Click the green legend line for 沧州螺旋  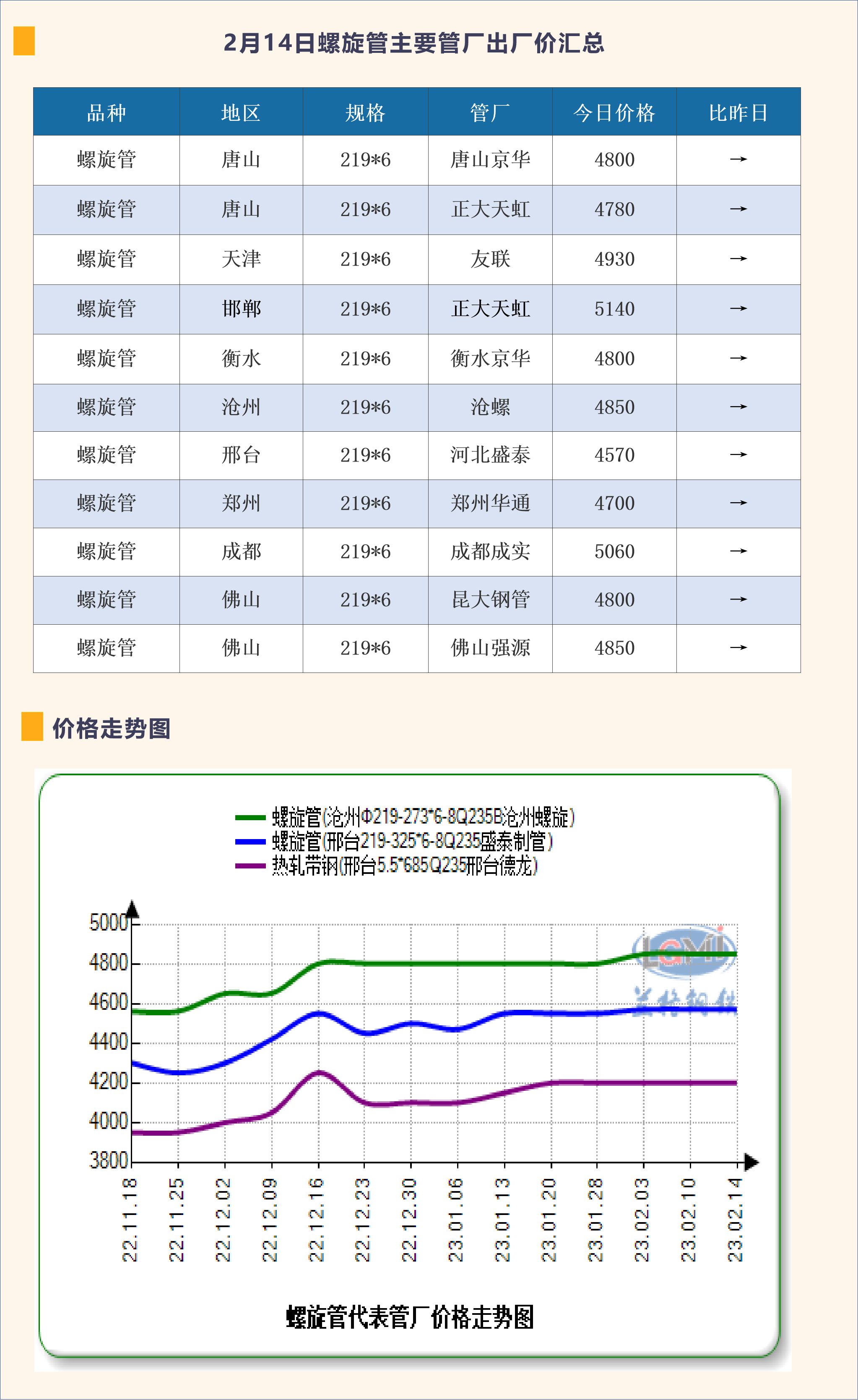[x=250, y=817]
